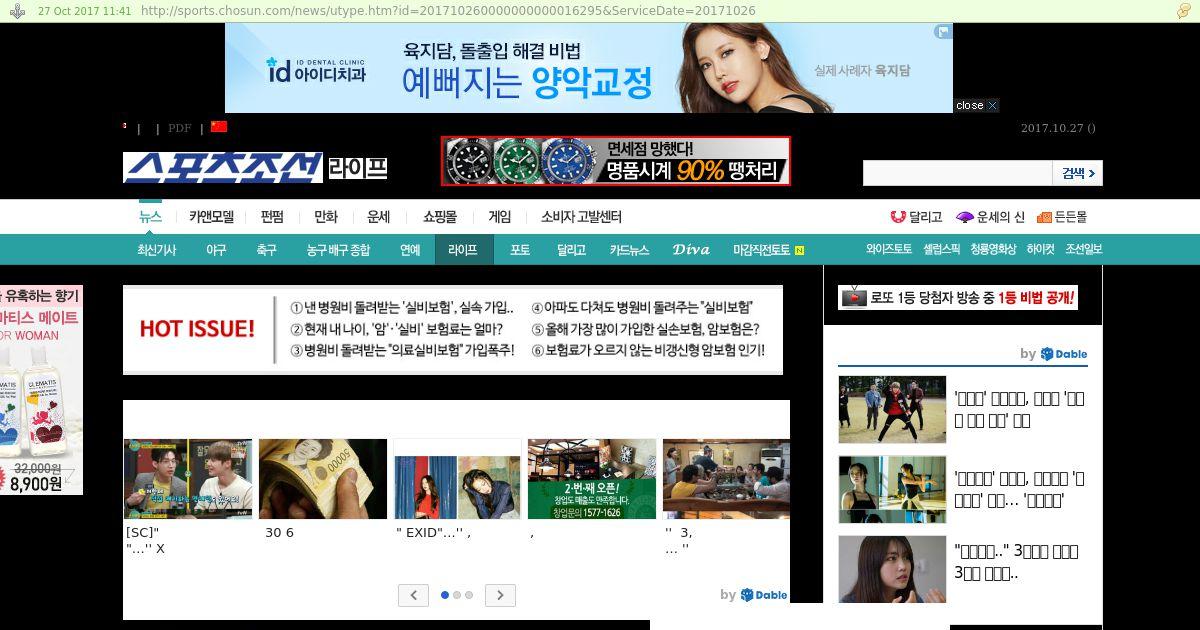1200x630 pixels.
Task: Open the 조선일보 link
Action: 1083,249
